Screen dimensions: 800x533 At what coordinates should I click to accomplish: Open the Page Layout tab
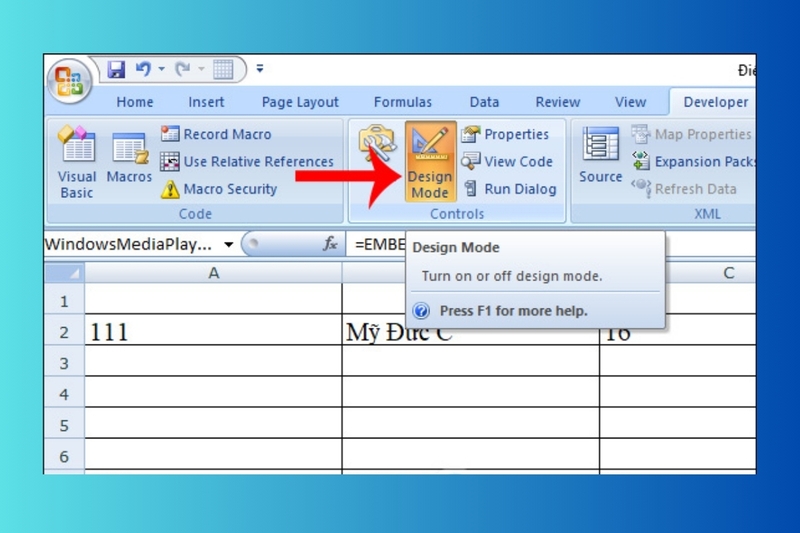(300, 102)
